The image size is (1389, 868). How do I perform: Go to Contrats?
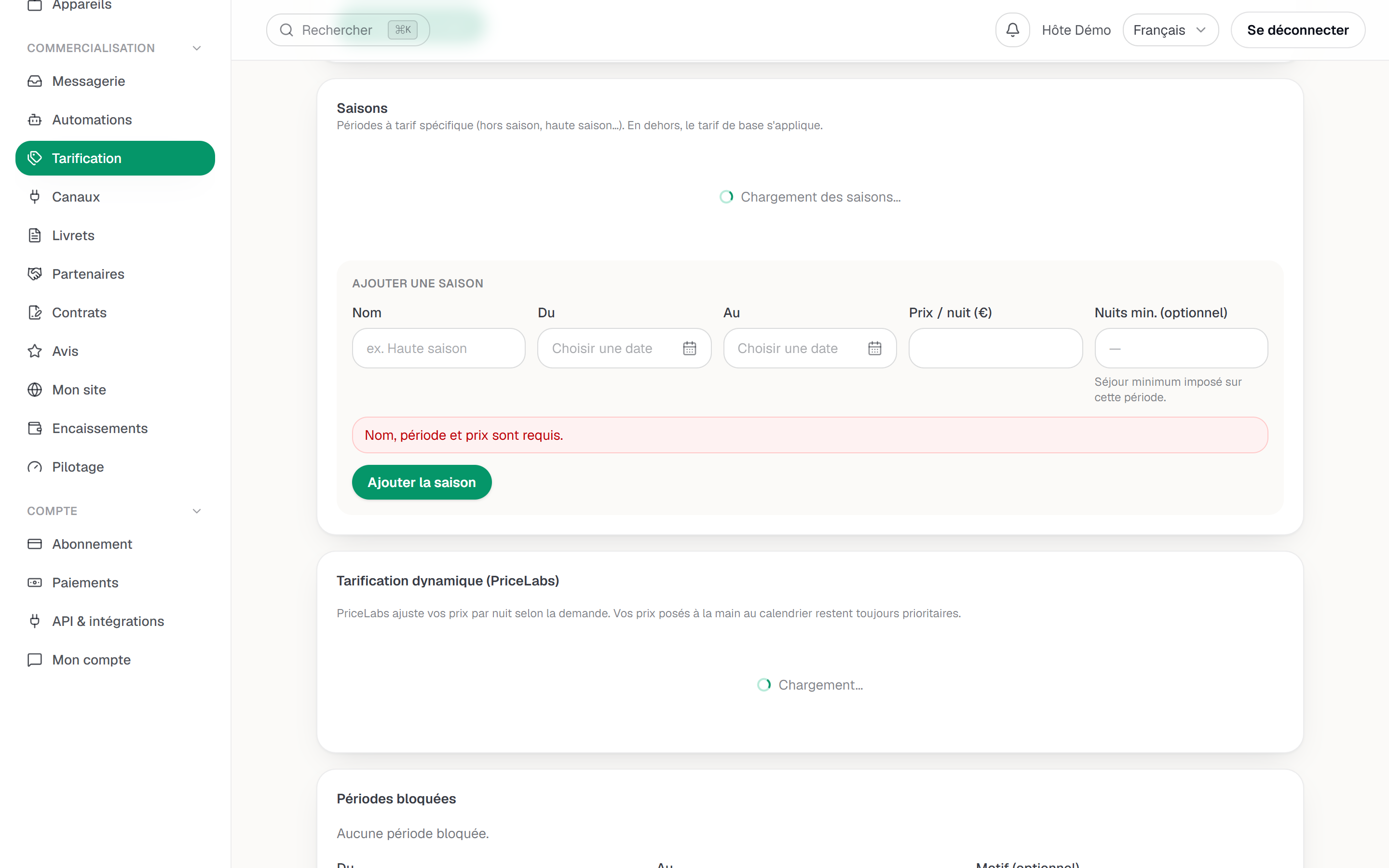(115, 312)
